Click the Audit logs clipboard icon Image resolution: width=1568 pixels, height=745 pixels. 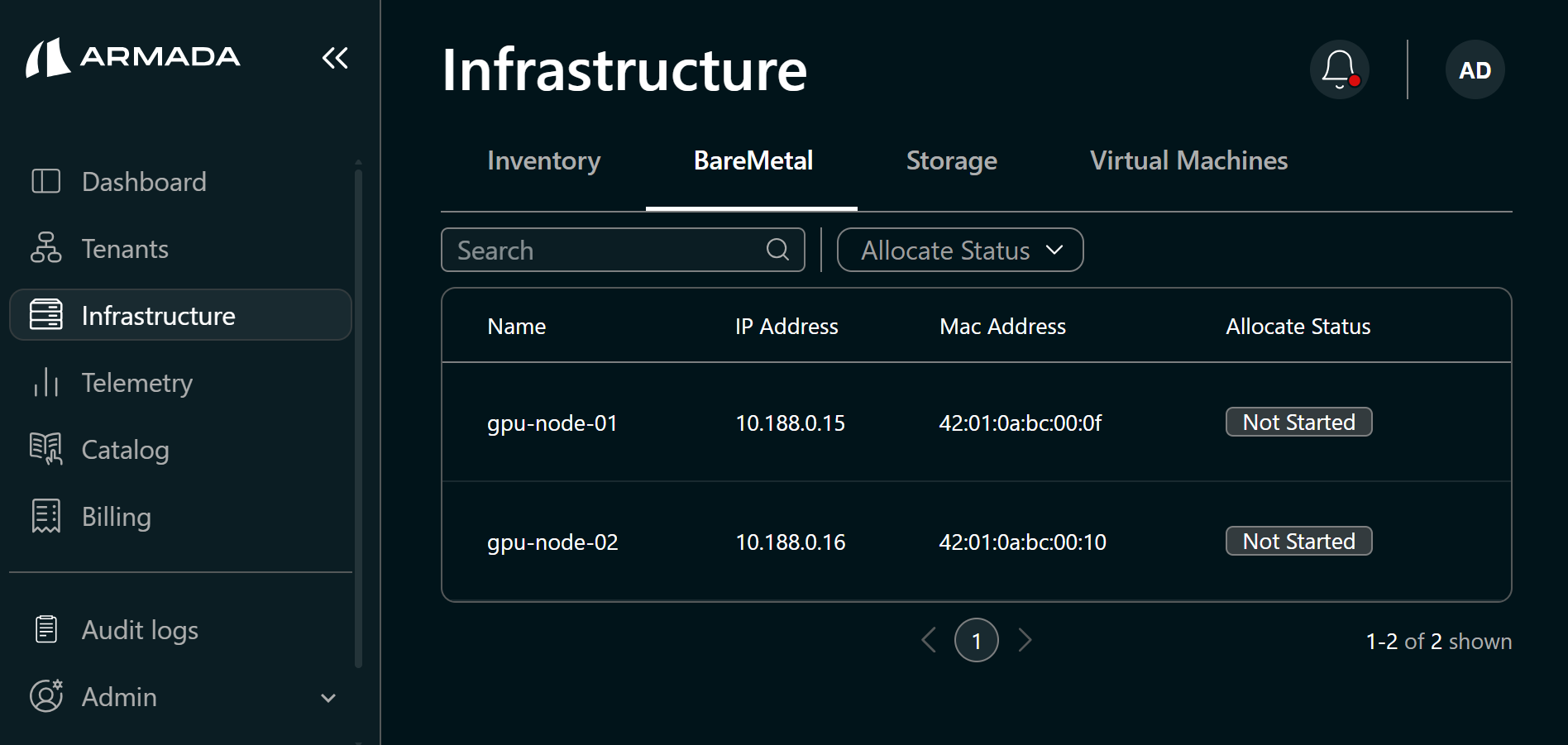coord(46,629)
